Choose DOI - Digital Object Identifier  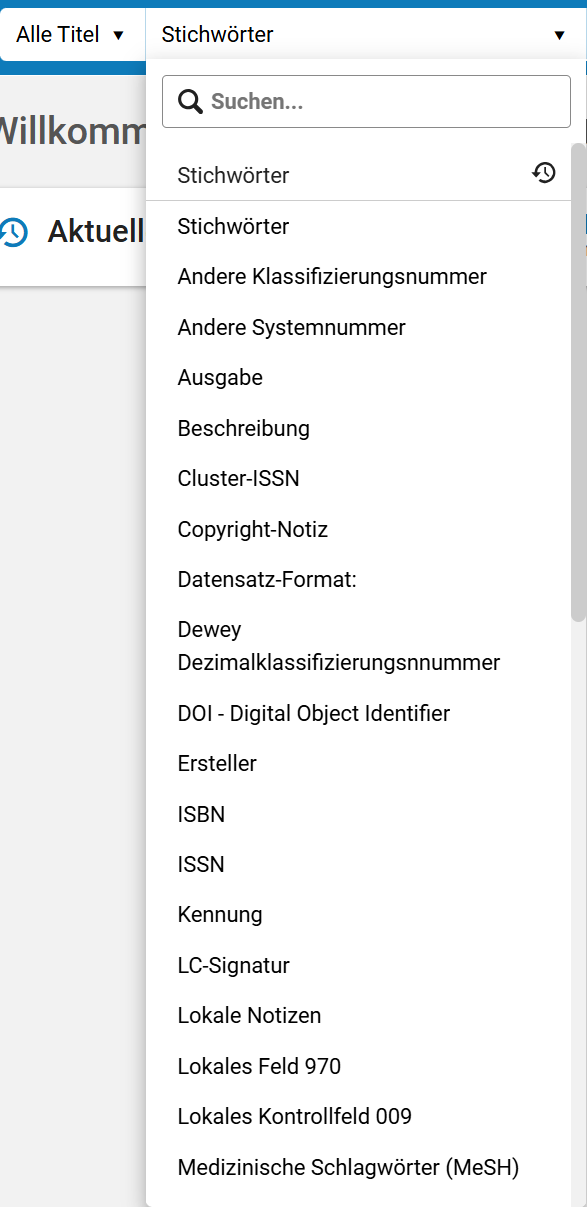click(358, 713)
